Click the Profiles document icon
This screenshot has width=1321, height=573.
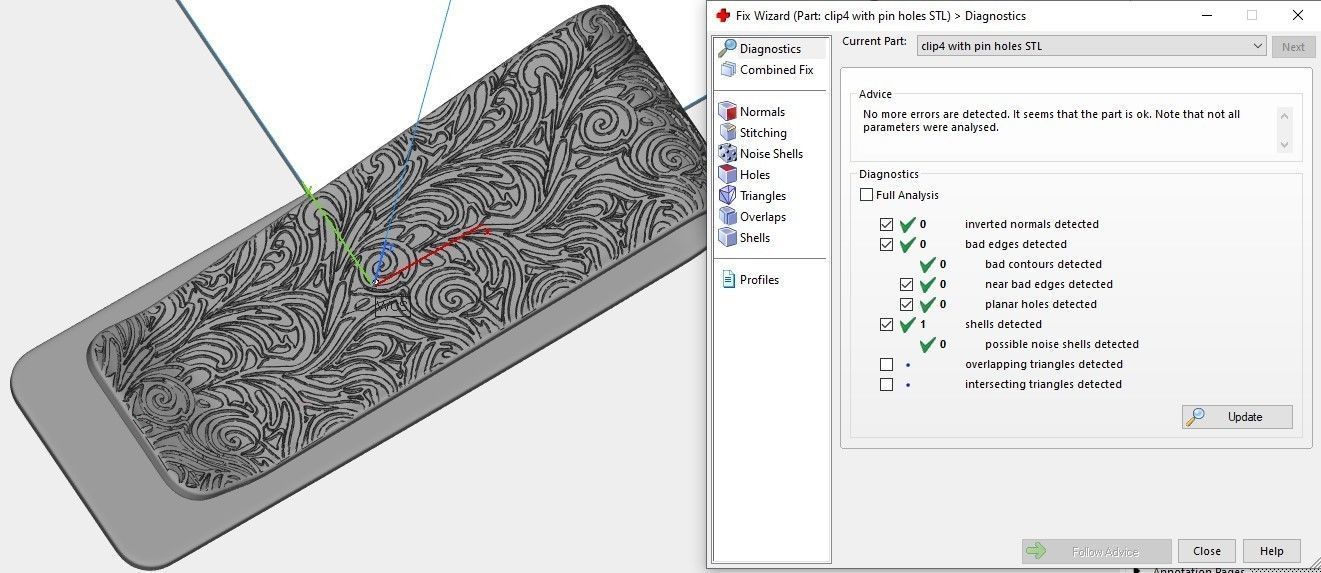pos(728,280)
